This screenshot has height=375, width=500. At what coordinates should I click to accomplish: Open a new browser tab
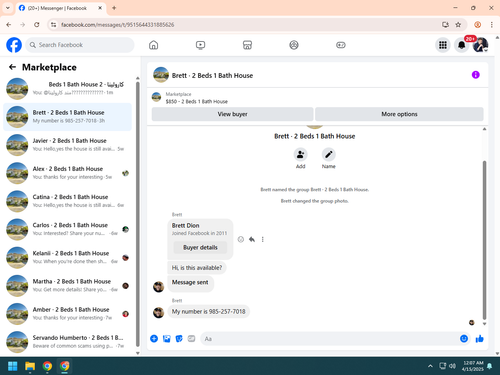coord(114,8)
